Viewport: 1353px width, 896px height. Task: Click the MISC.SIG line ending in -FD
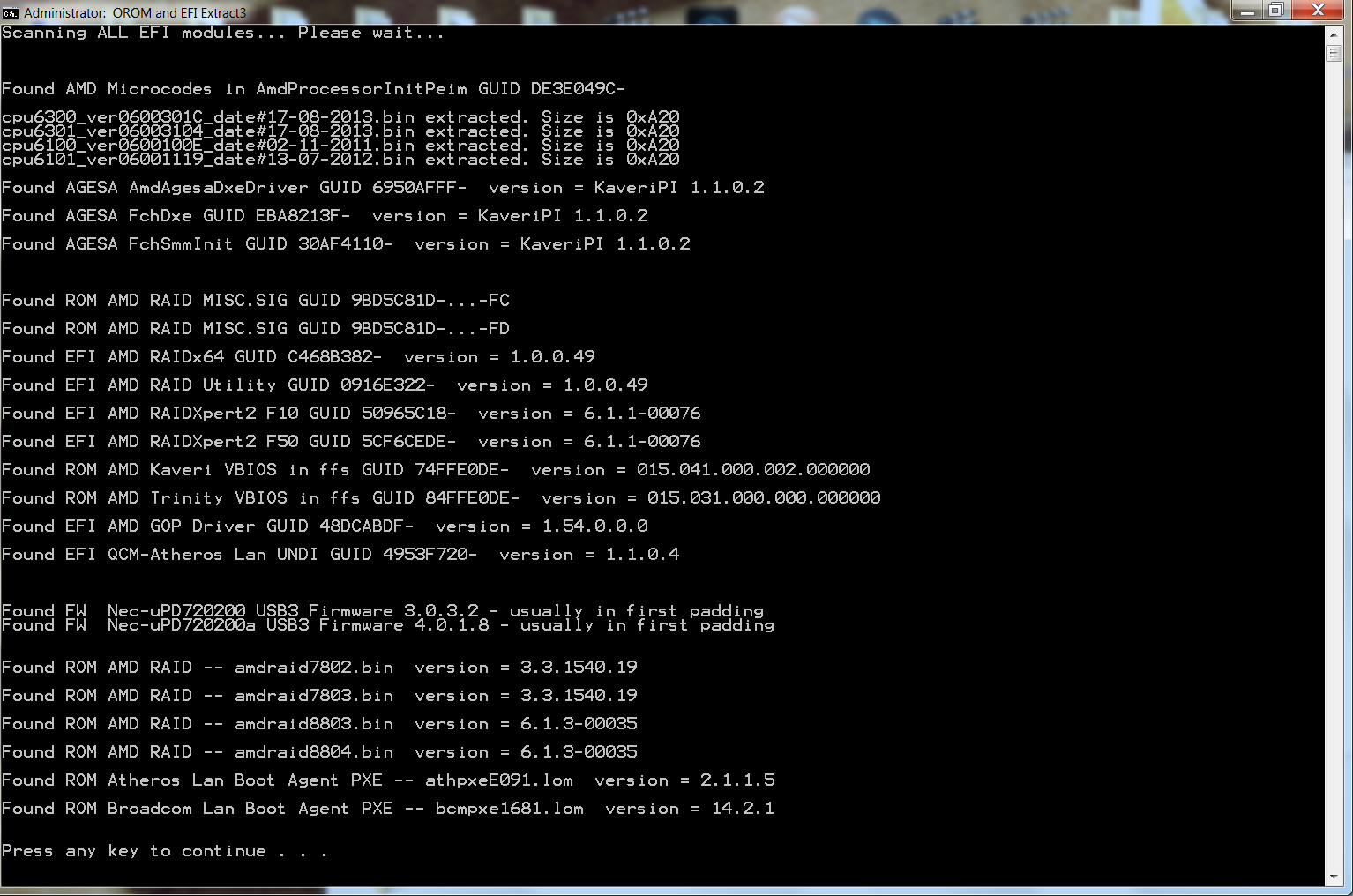click(256, 329)
